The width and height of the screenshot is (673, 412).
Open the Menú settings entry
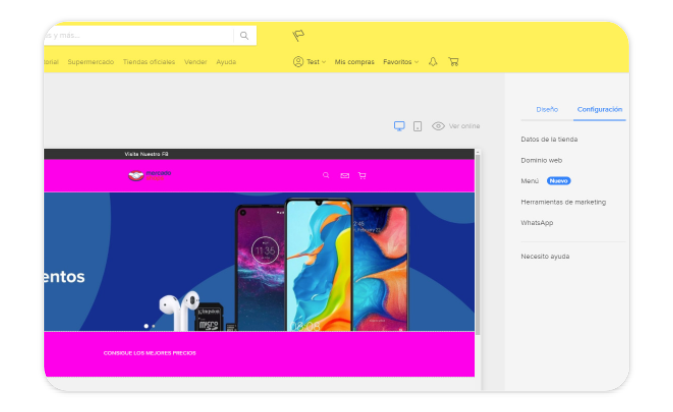pyautogui.click(x=530, y=181)
